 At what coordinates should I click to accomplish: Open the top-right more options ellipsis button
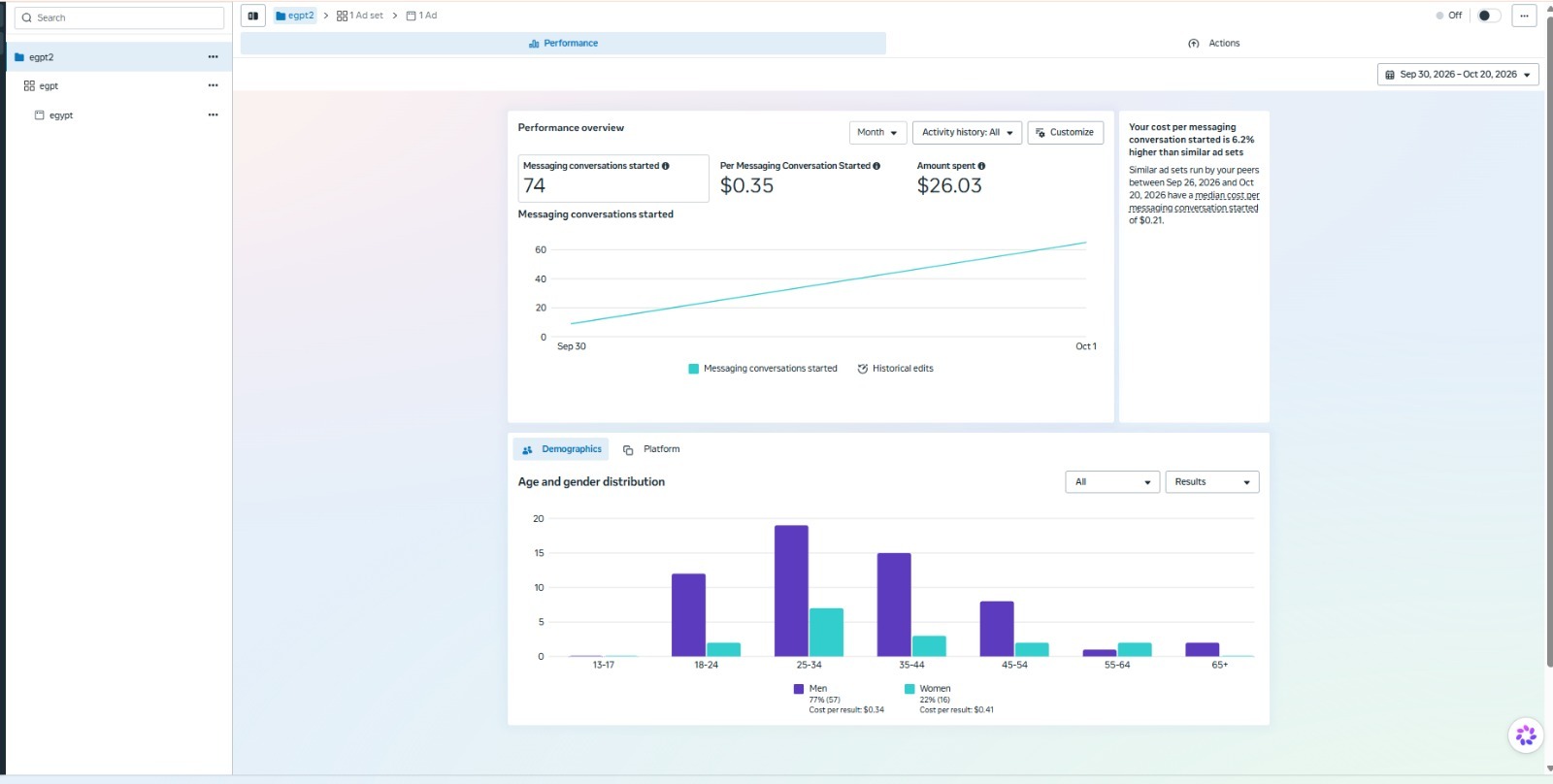tap(1524, 16)
